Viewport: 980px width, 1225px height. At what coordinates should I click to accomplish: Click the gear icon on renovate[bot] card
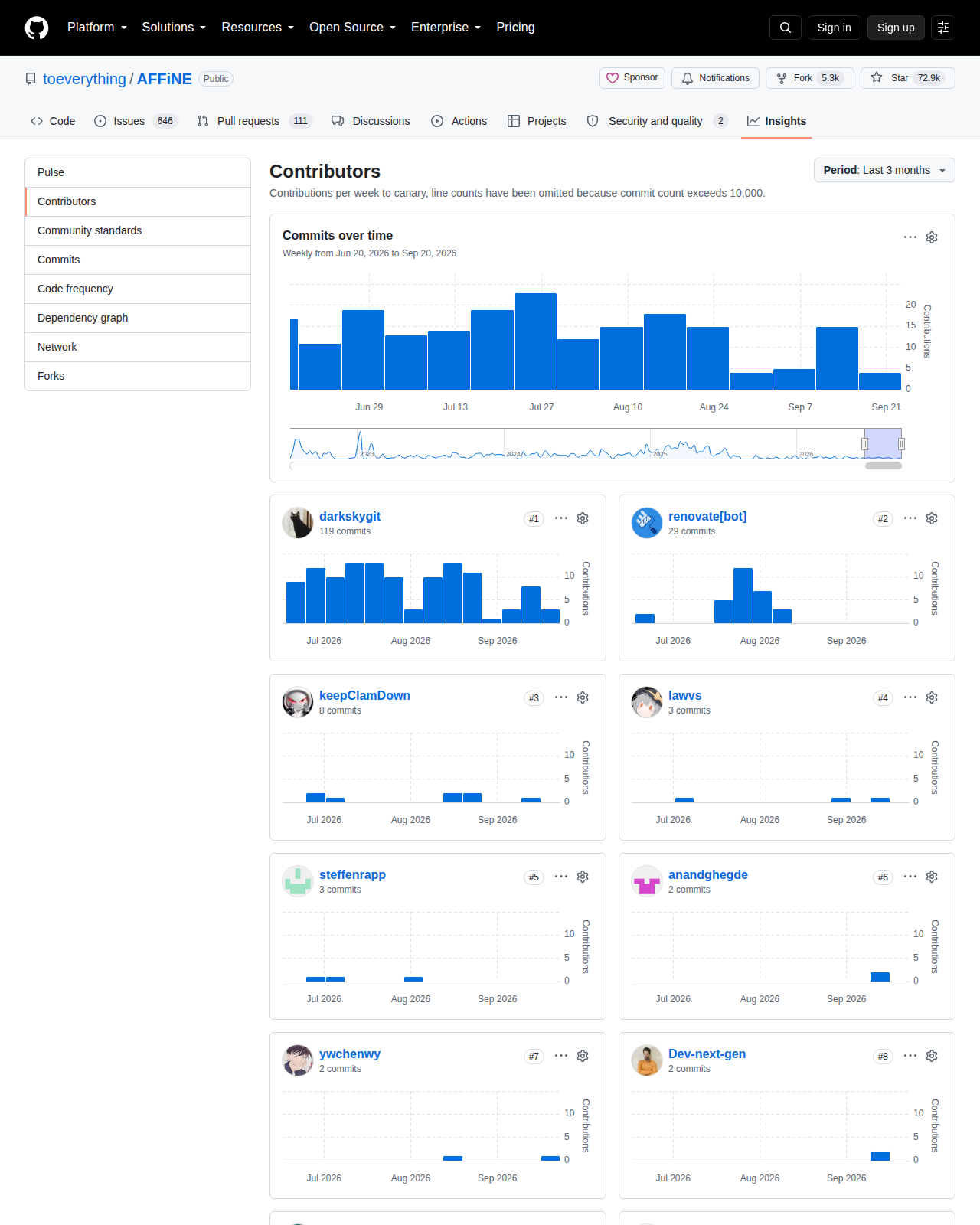(x=932, y=518)
